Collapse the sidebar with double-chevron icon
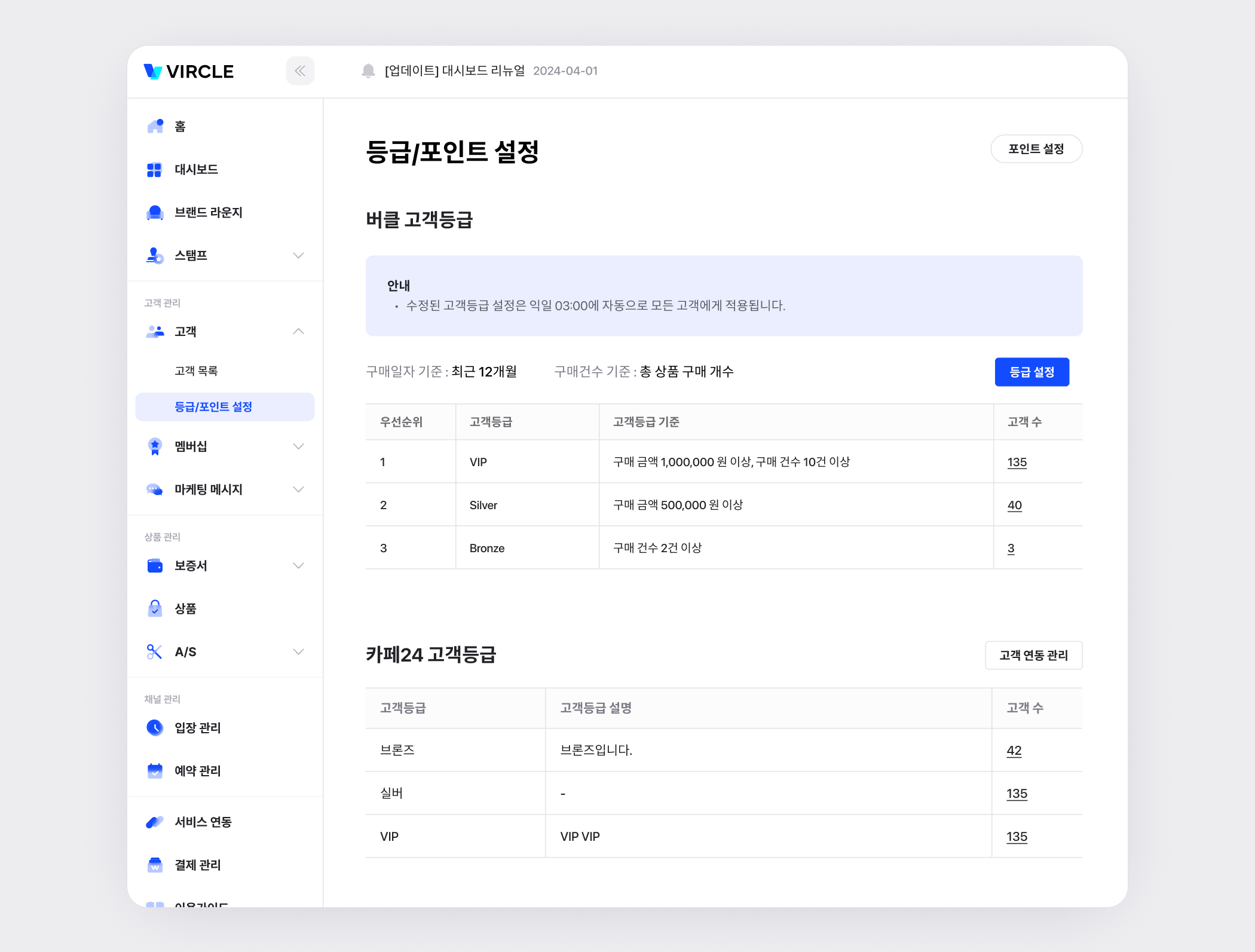The width and height of the screenshot is (1255, 952). point(300,71)
